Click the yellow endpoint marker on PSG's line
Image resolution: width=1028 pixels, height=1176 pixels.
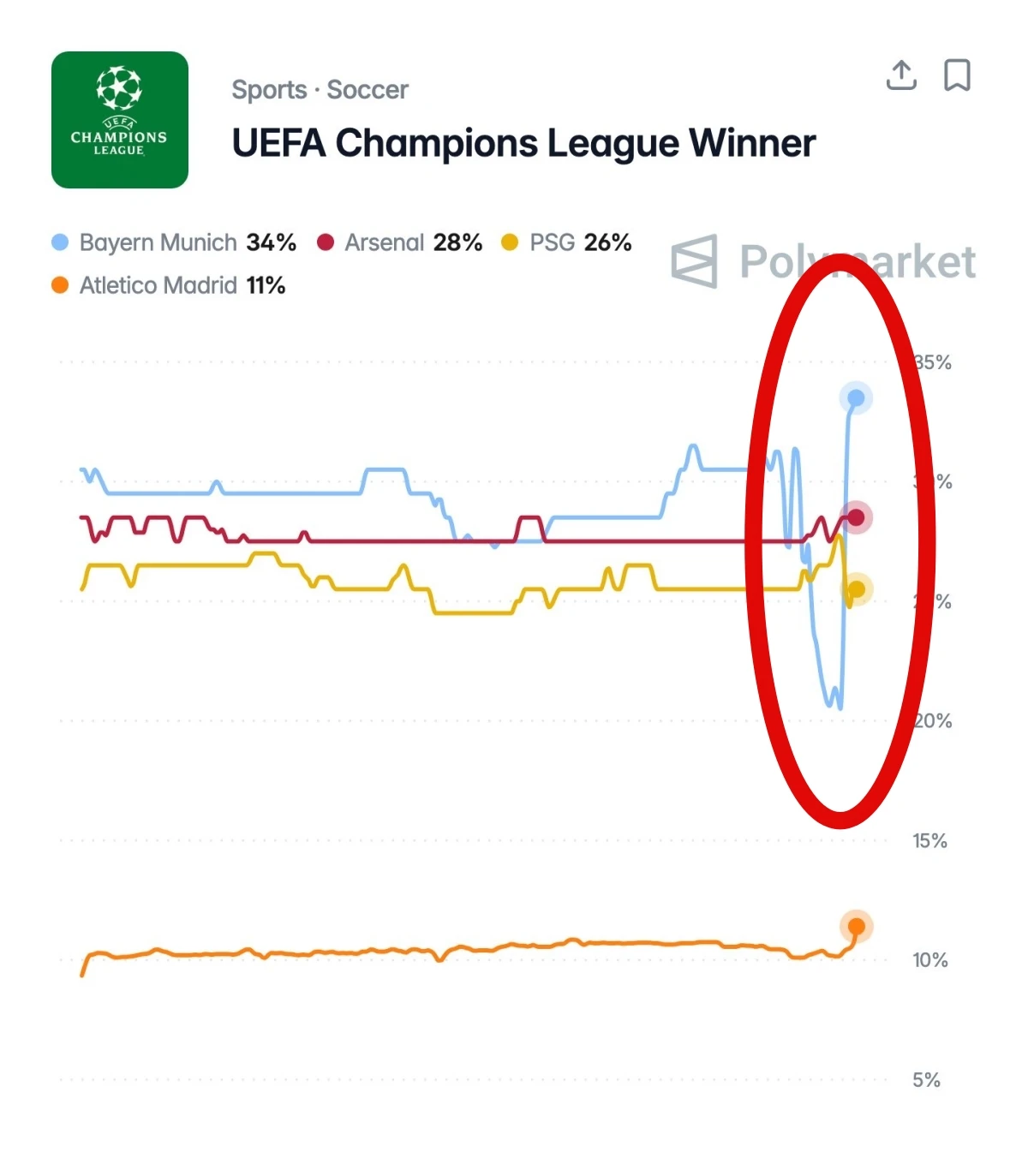pyautogui.click(x=856, y=589)
